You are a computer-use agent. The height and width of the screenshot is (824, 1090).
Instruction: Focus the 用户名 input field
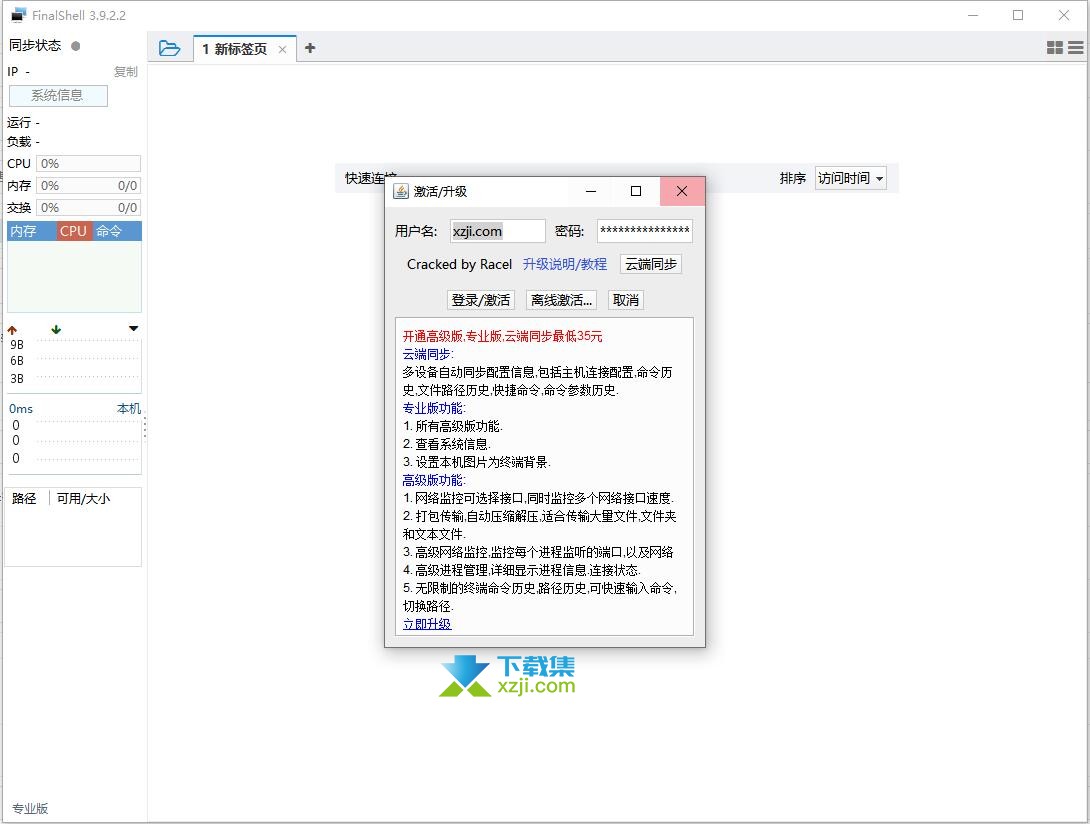coord(497,231)
